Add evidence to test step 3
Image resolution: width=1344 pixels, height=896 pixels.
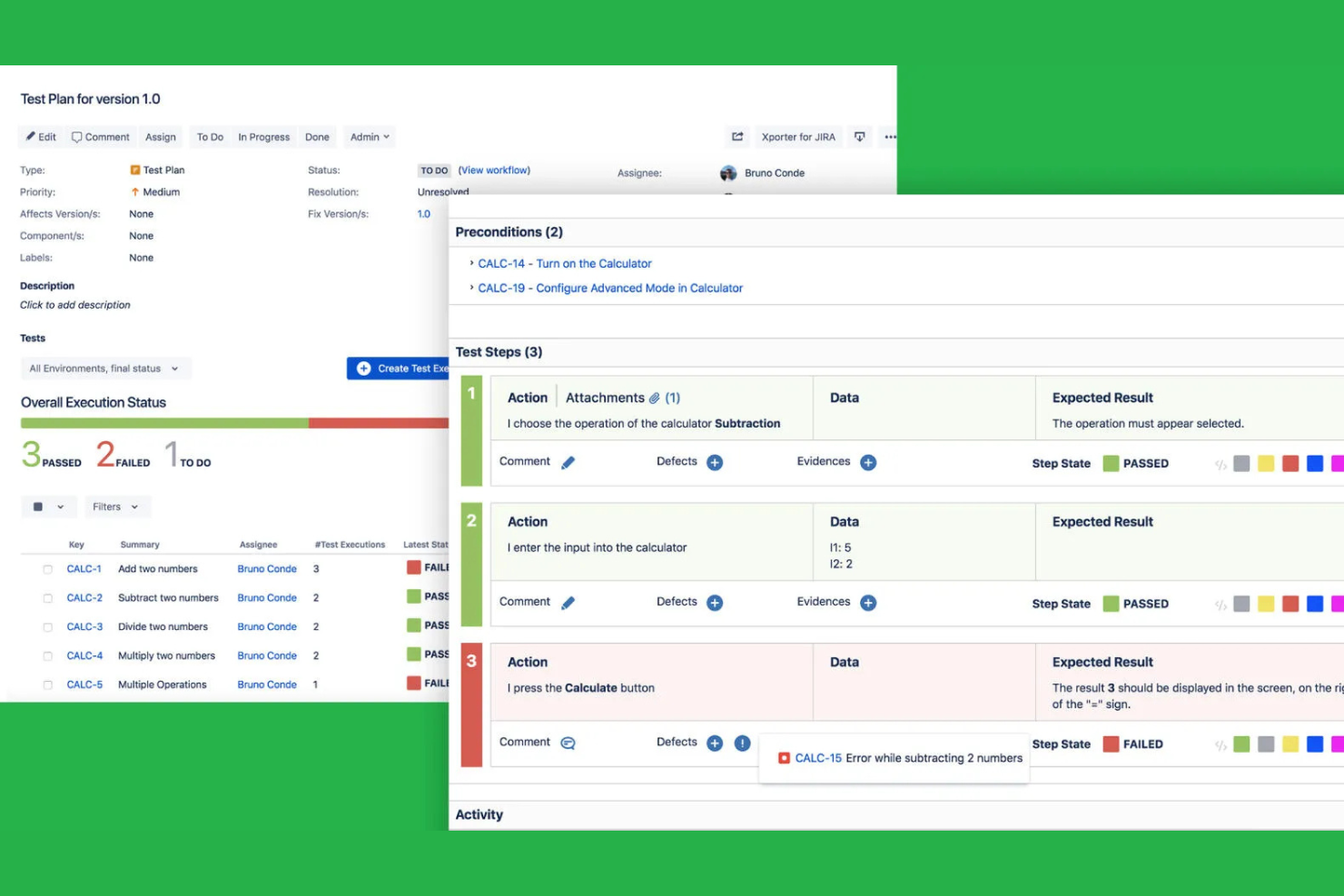click(x=867, y=742)
